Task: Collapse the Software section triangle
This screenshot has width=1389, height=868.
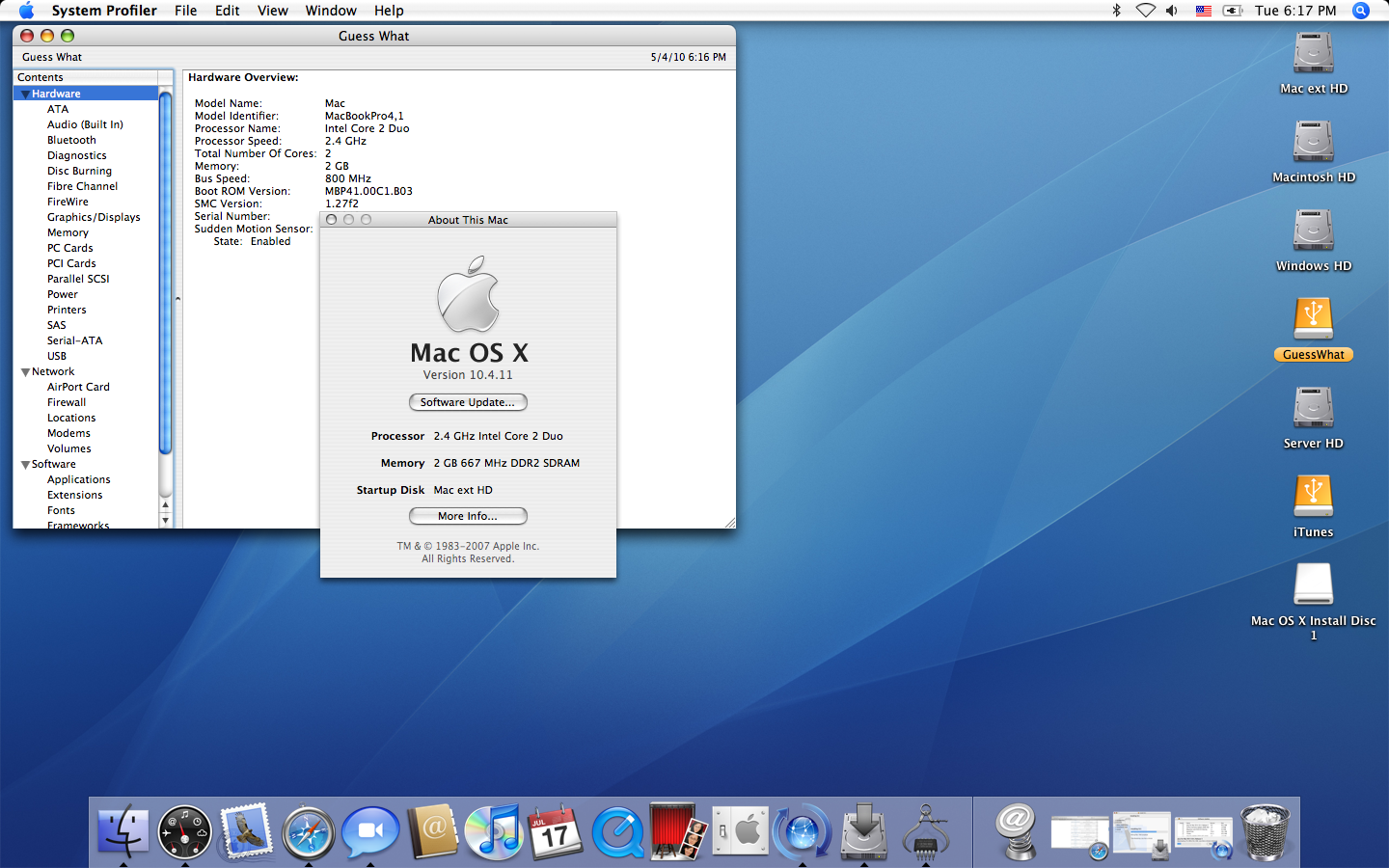Action: (x=25, y=465)
